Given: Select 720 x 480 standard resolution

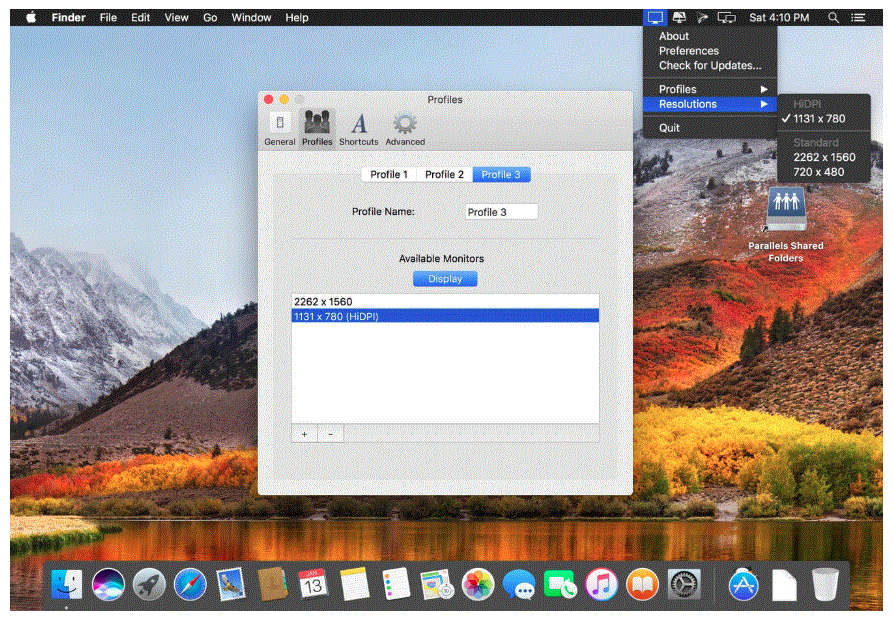Looking at the screenshot, I should pyautogui.click(x=824, y=172).
